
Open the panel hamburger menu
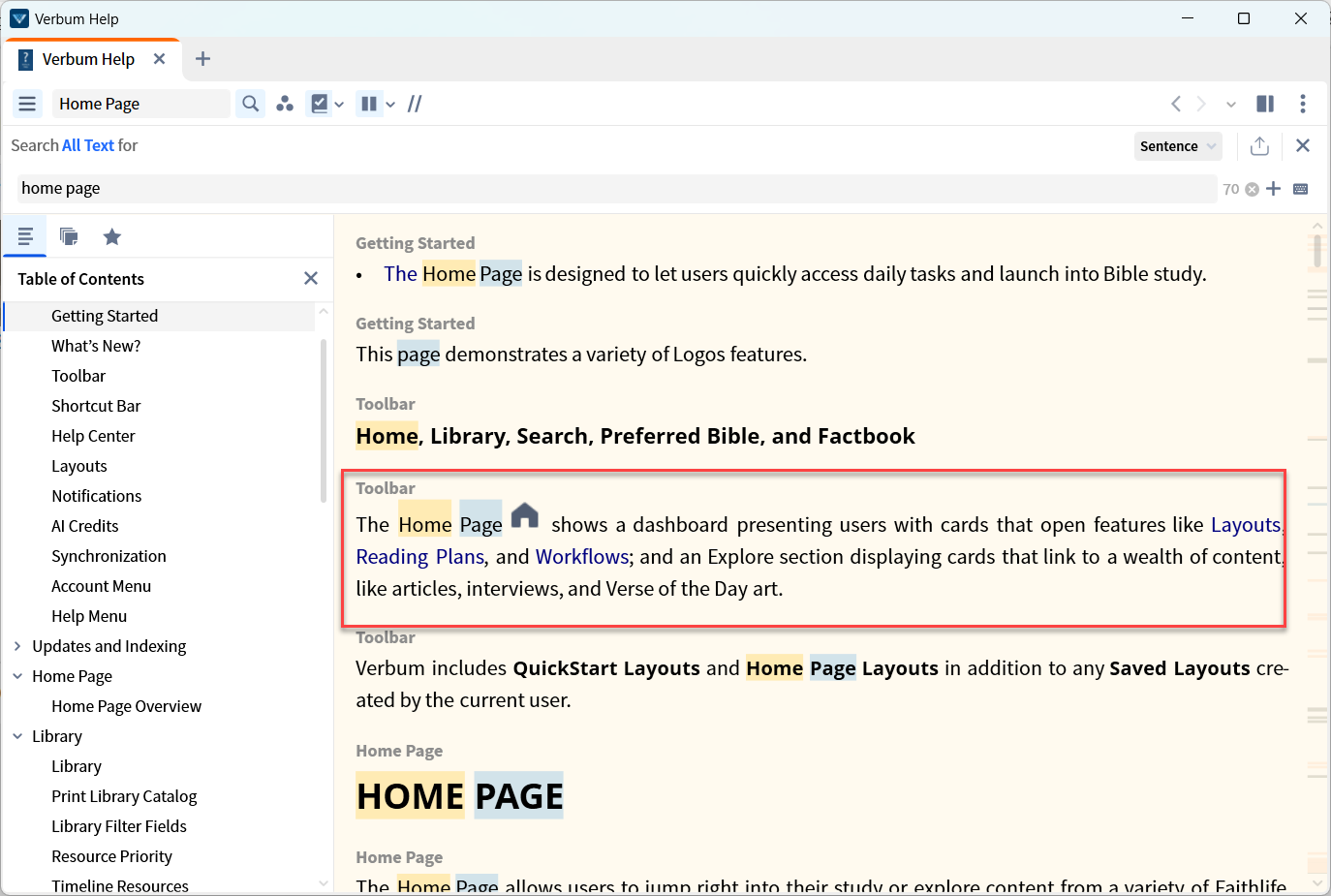[27, 104]
